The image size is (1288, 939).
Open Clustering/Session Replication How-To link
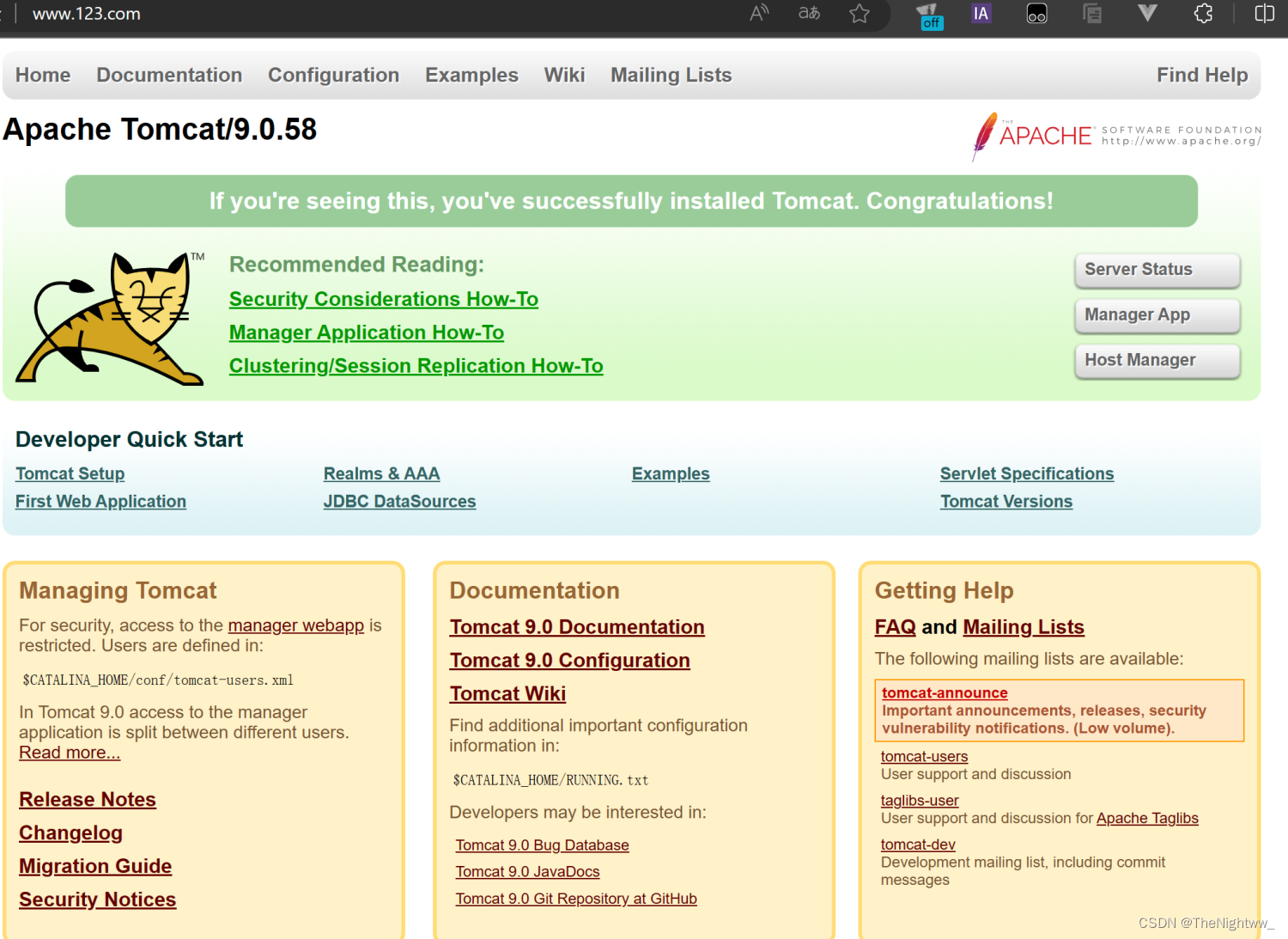(x=416, y=366)
